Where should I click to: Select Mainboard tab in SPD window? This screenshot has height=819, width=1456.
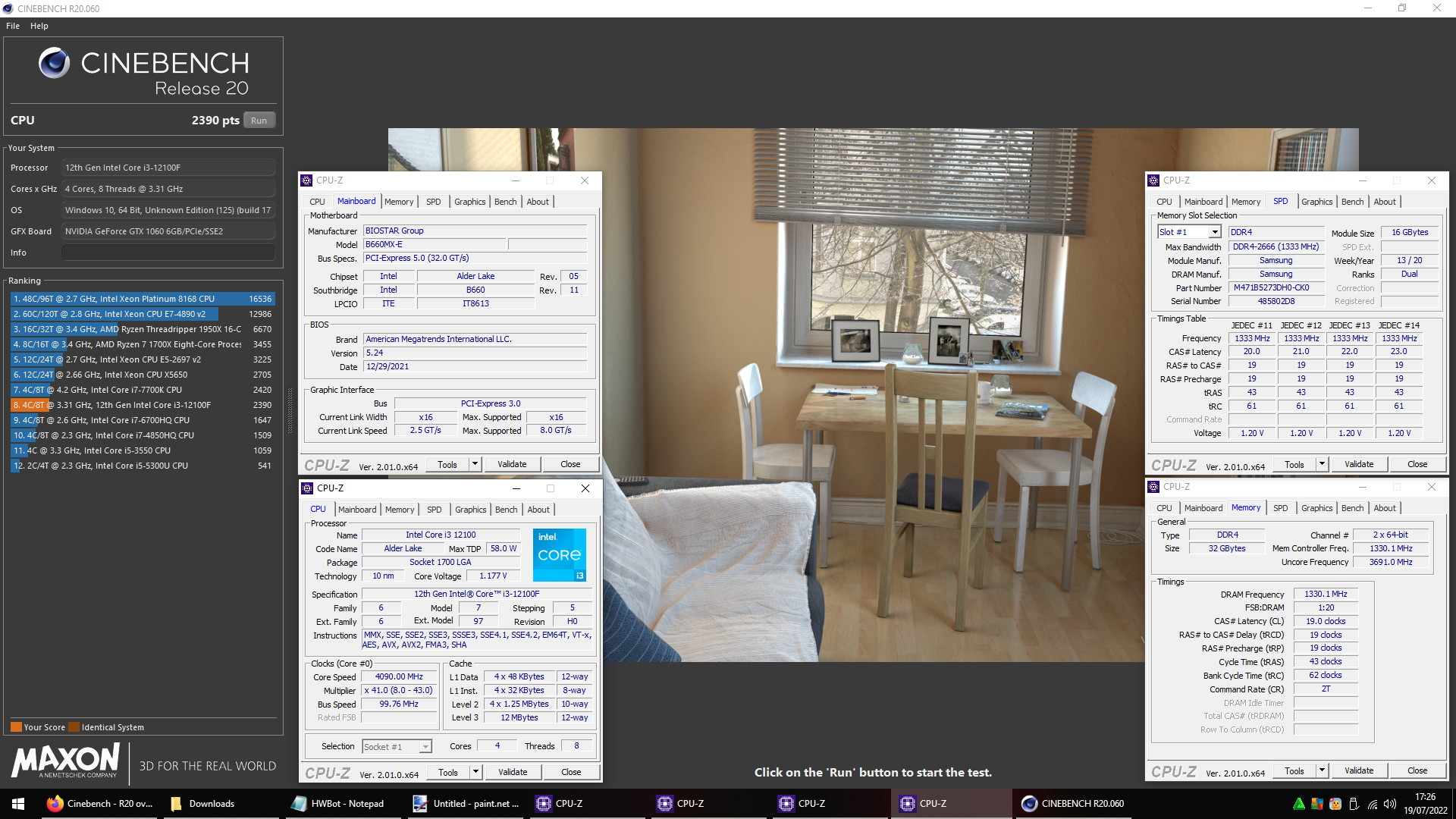pos(1203,202)
